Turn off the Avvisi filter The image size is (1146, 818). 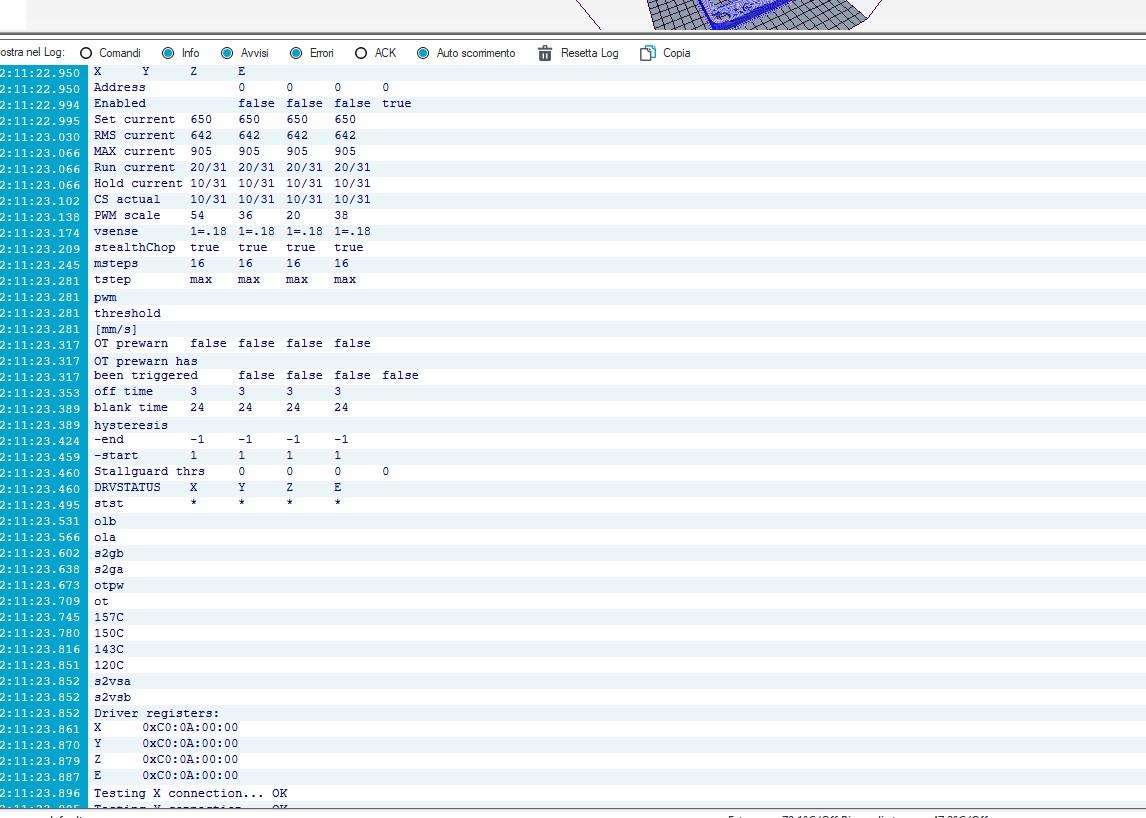point(227,53)
